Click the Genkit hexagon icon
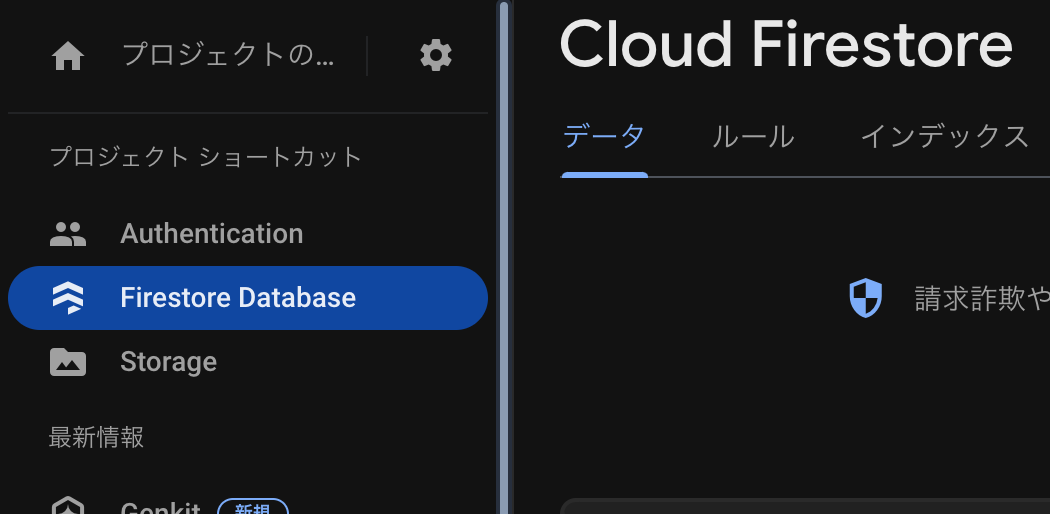The width and height of the screenshot is (1050, 514). [x=68, y=507]
